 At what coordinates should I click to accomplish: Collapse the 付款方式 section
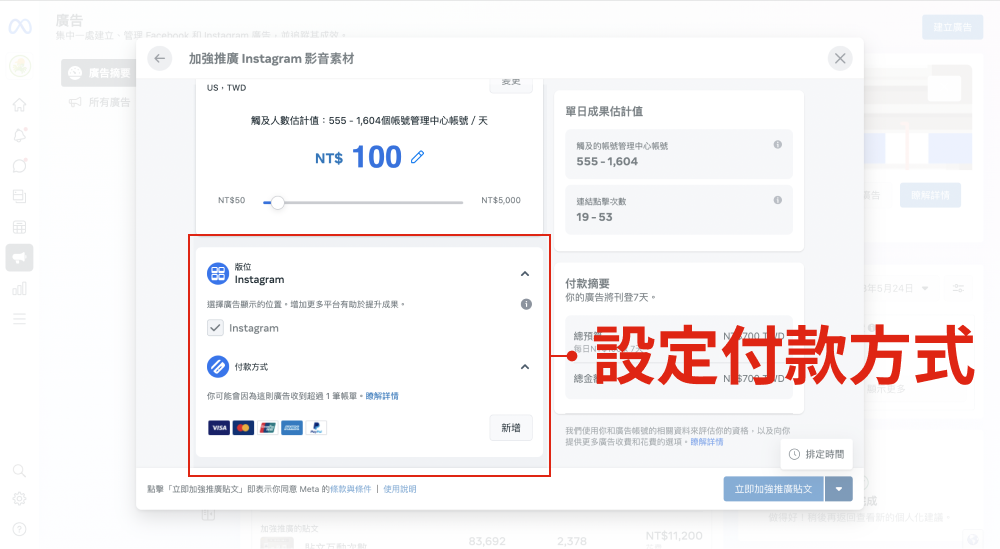click(x=525, y=367)
